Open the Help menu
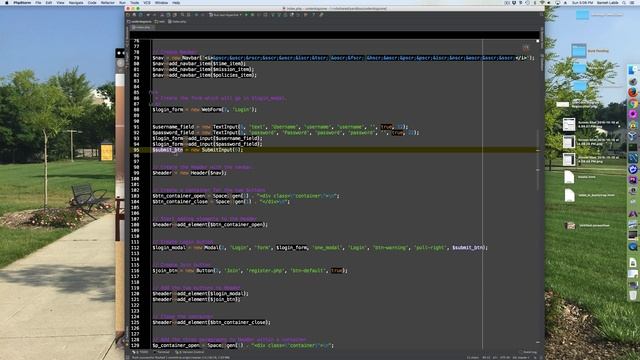 click(176, 2)
